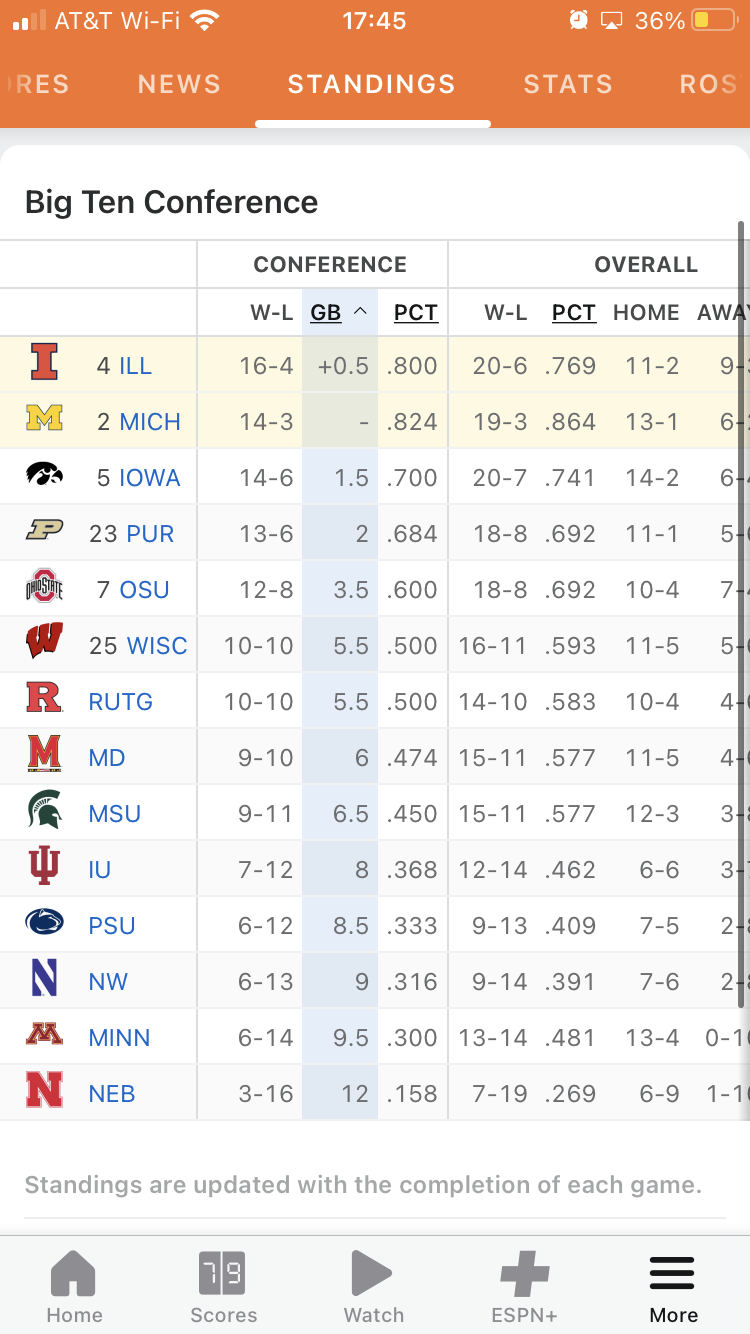750x1334 pixels.
Task: Open the RUTG team link
Action: [120, 702]
